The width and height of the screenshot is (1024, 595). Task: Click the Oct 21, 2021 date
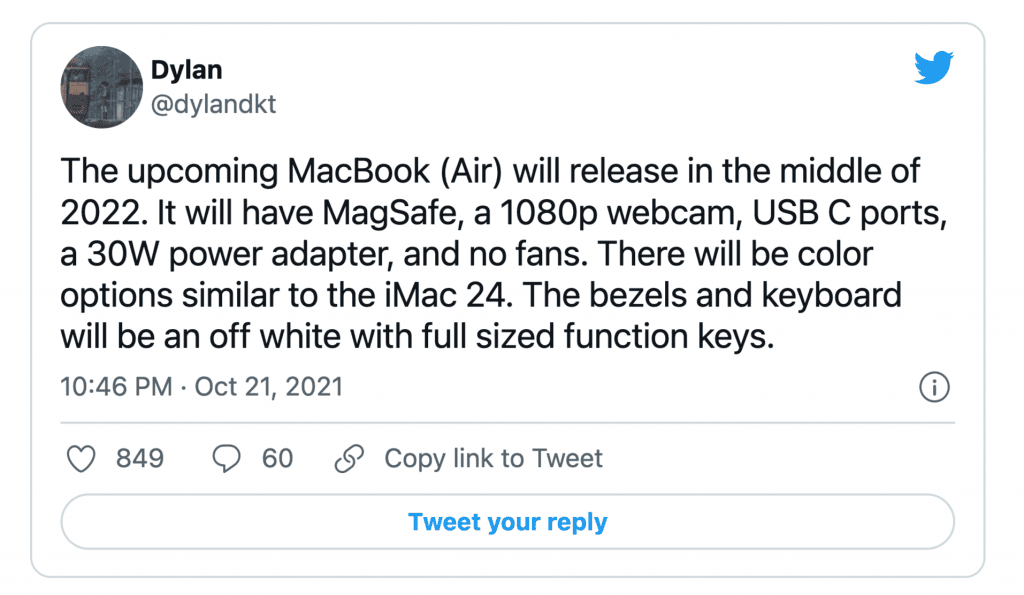(x=268, y=387)
